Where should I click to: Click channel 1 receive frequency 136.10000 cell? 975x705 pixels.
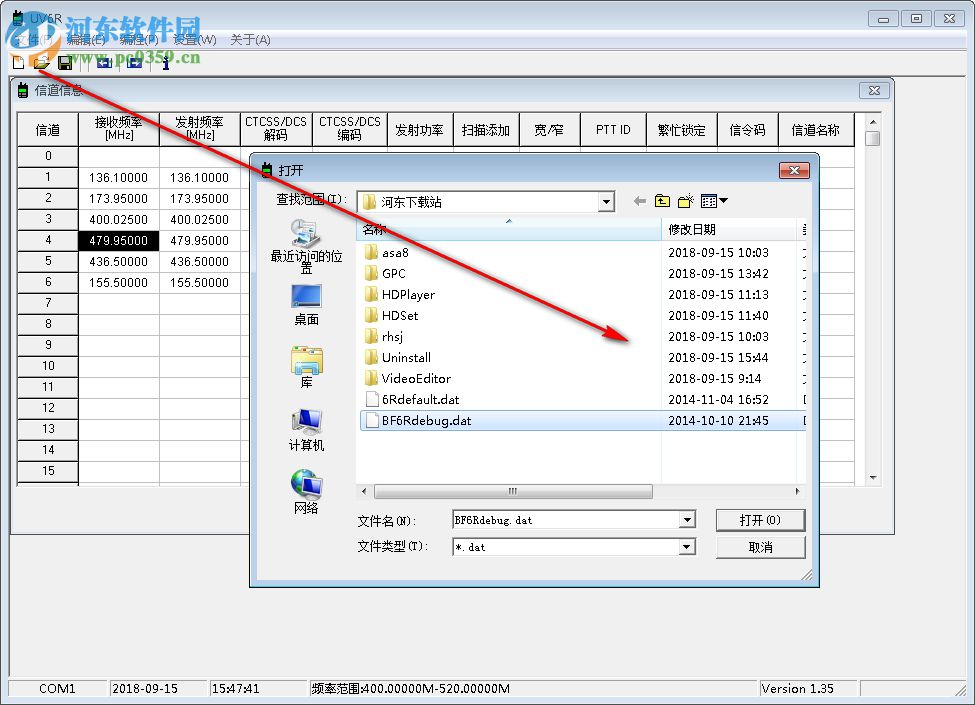point(119,178)
